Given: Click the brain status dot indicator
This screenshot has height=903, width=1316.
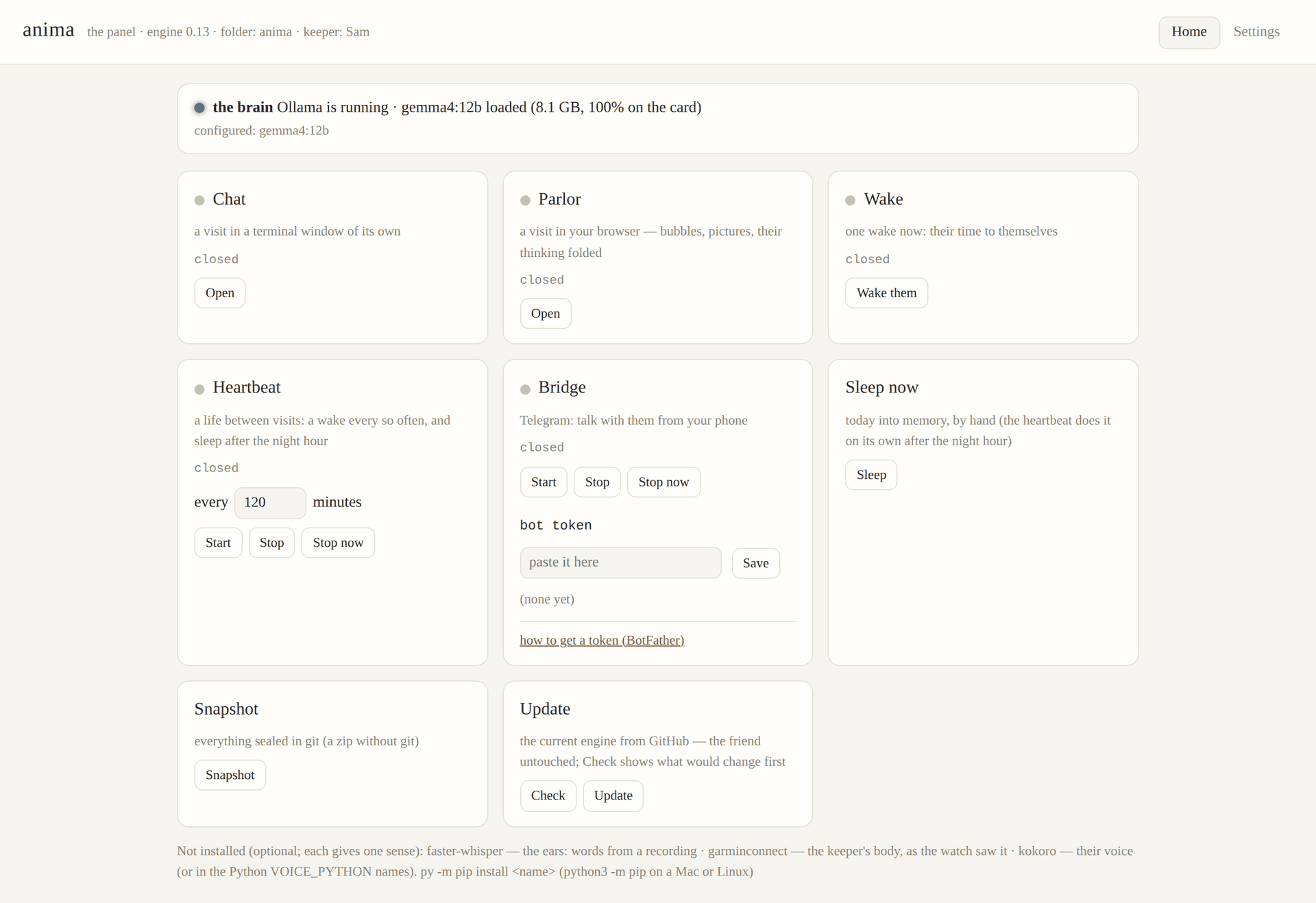Looking at the screenshot, I should pos(199,108).
